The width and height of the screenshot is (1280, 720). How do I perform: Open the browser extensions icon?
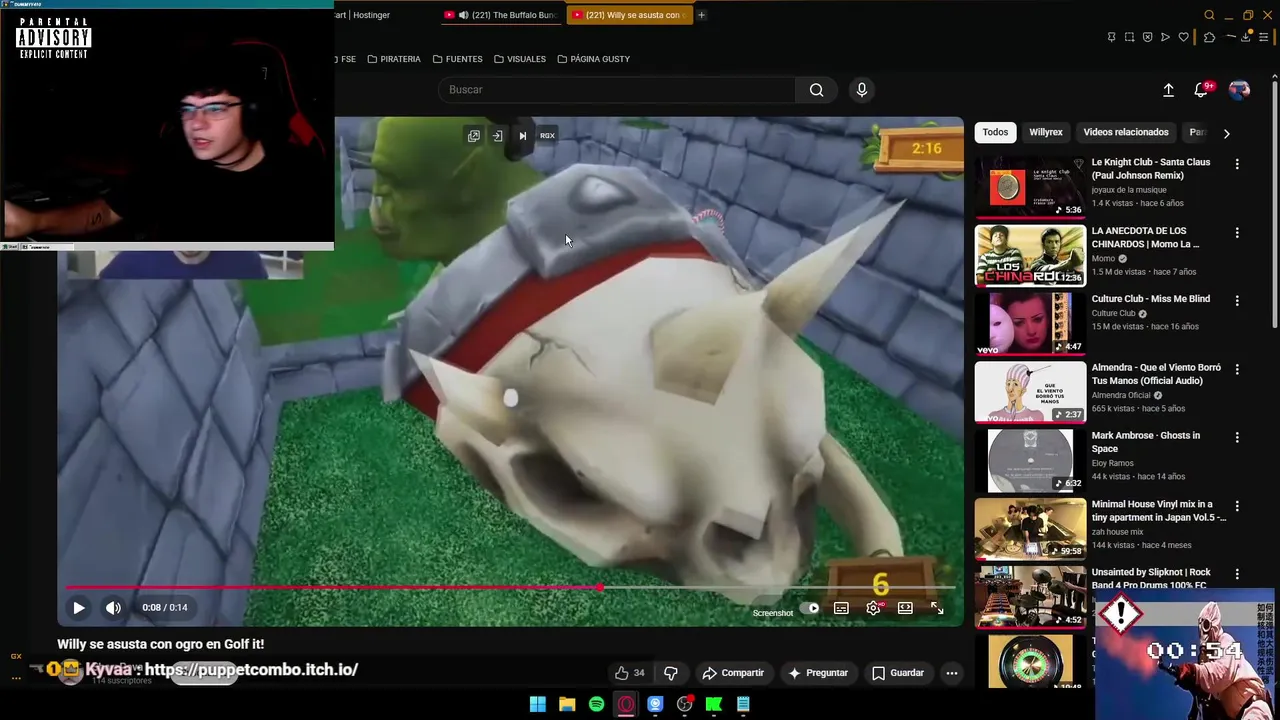coord(1209,37)
